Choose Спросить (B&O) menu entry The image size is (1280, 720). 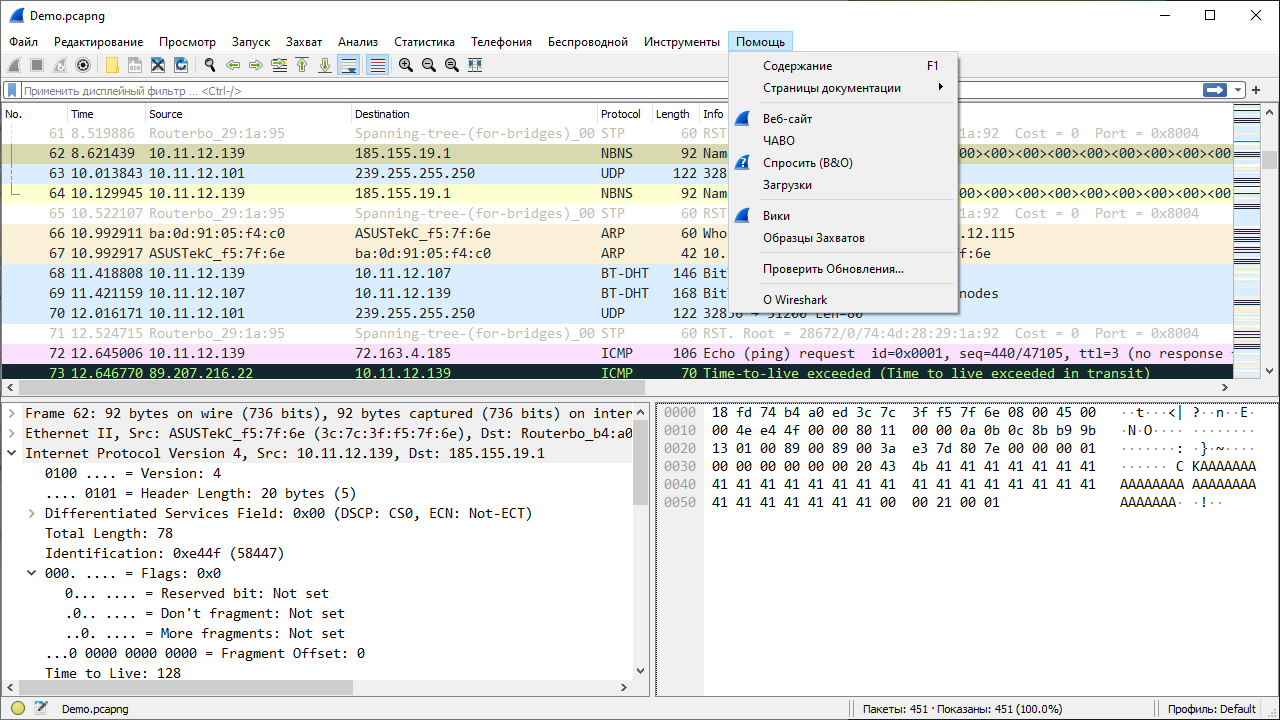pyautogui.click(x=843, y=163)
